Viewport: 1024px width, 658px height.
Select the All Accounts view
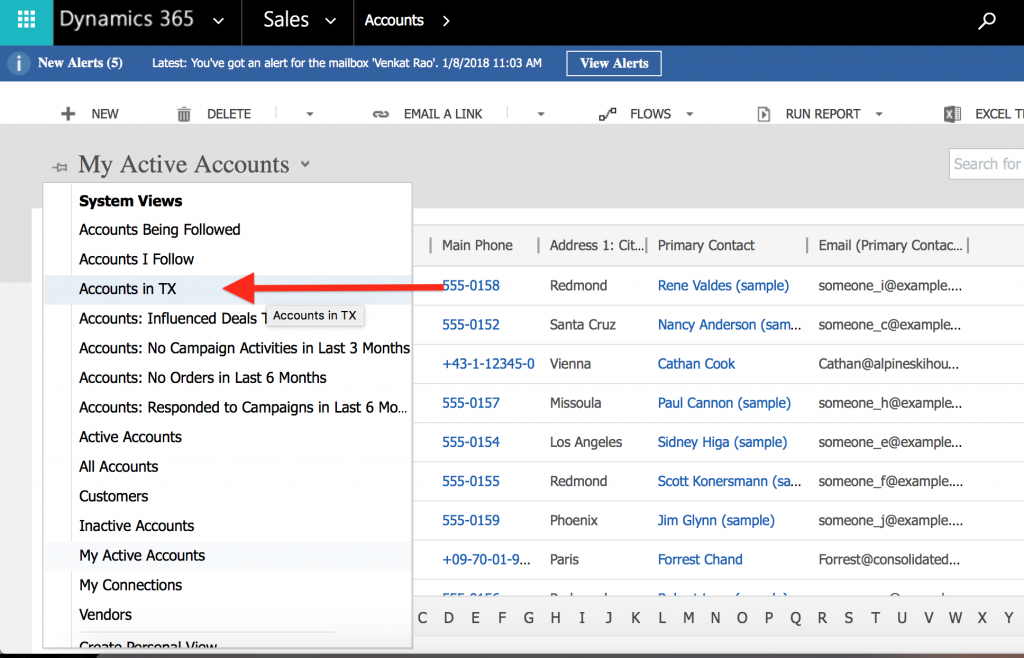119,467
